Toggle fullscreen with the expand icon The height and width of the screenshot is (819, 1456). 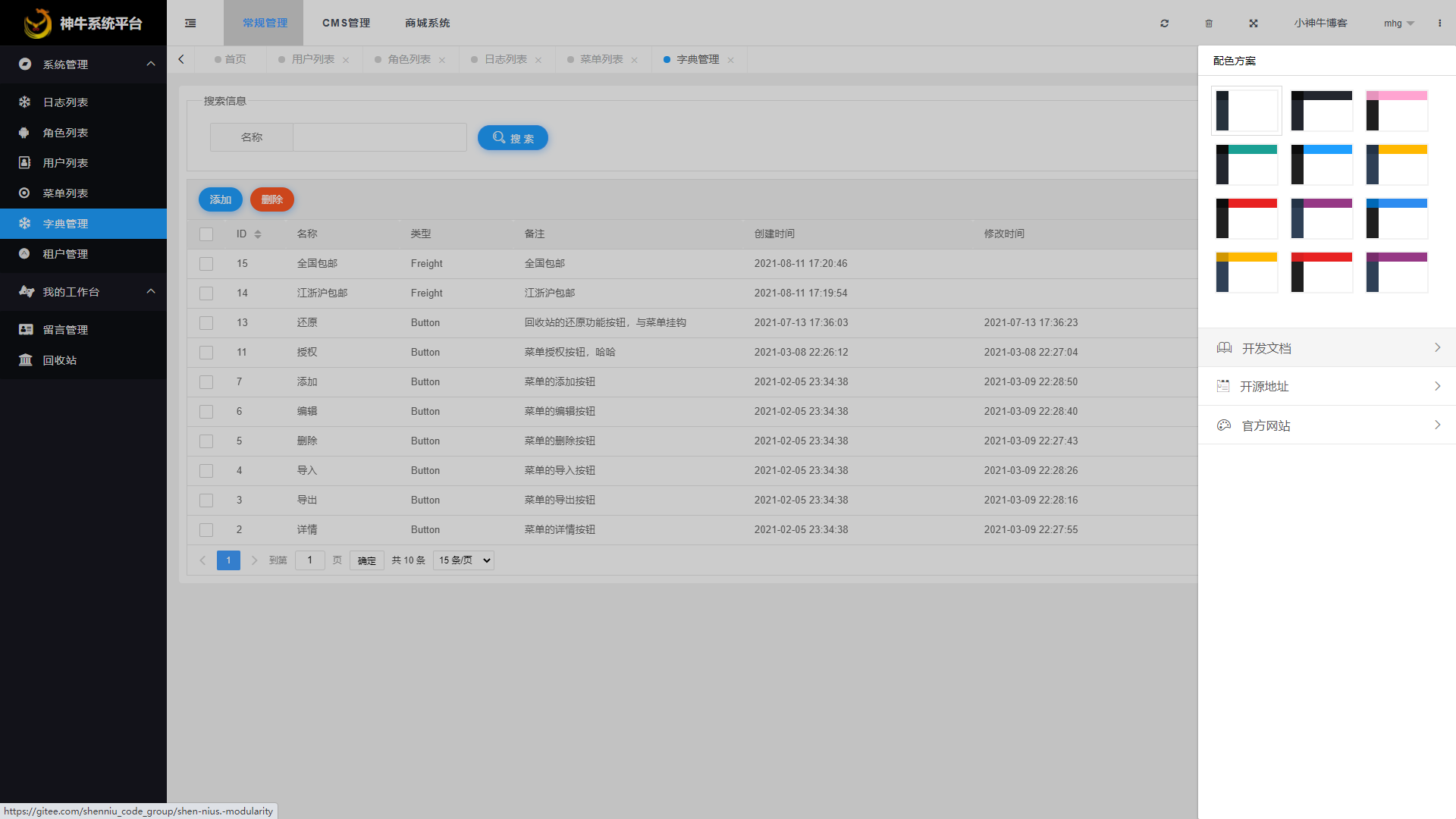[x=1254, y=24]
